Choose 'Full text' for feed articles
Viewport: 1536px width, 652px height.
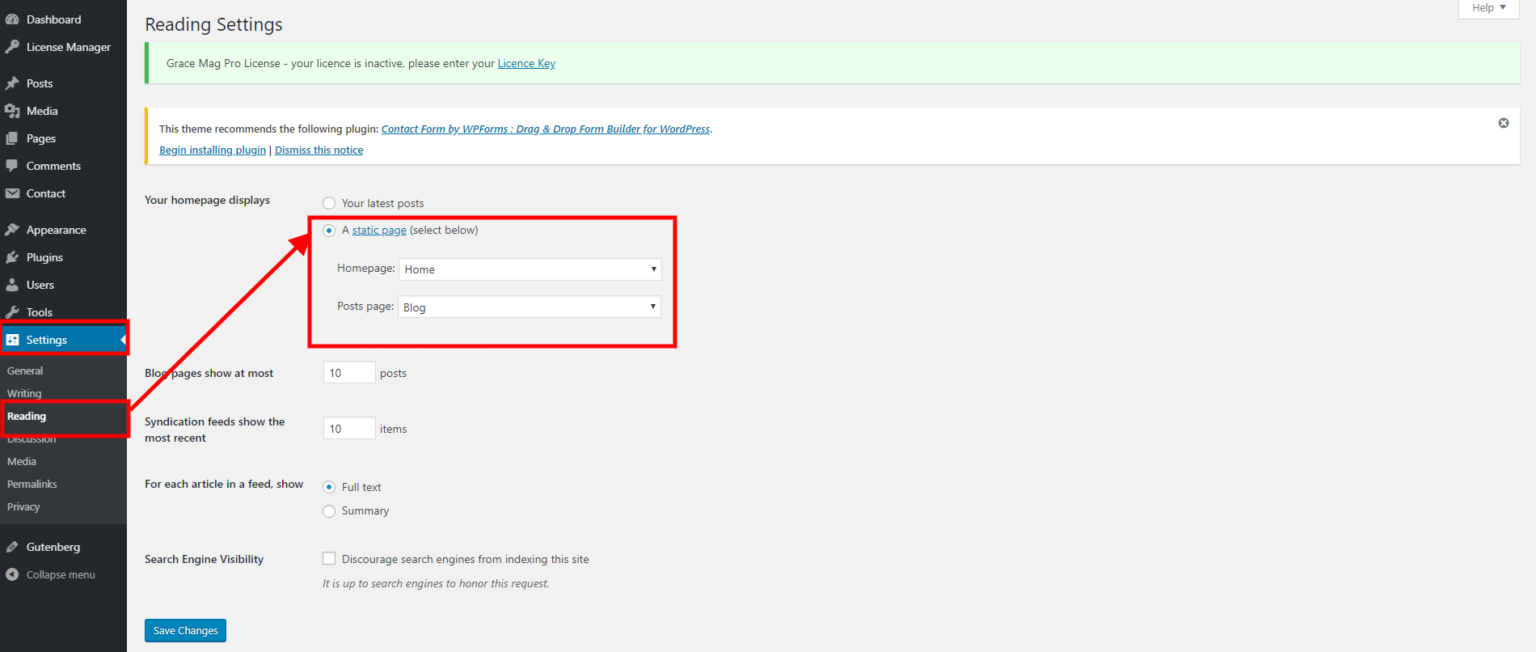[329, 487]
